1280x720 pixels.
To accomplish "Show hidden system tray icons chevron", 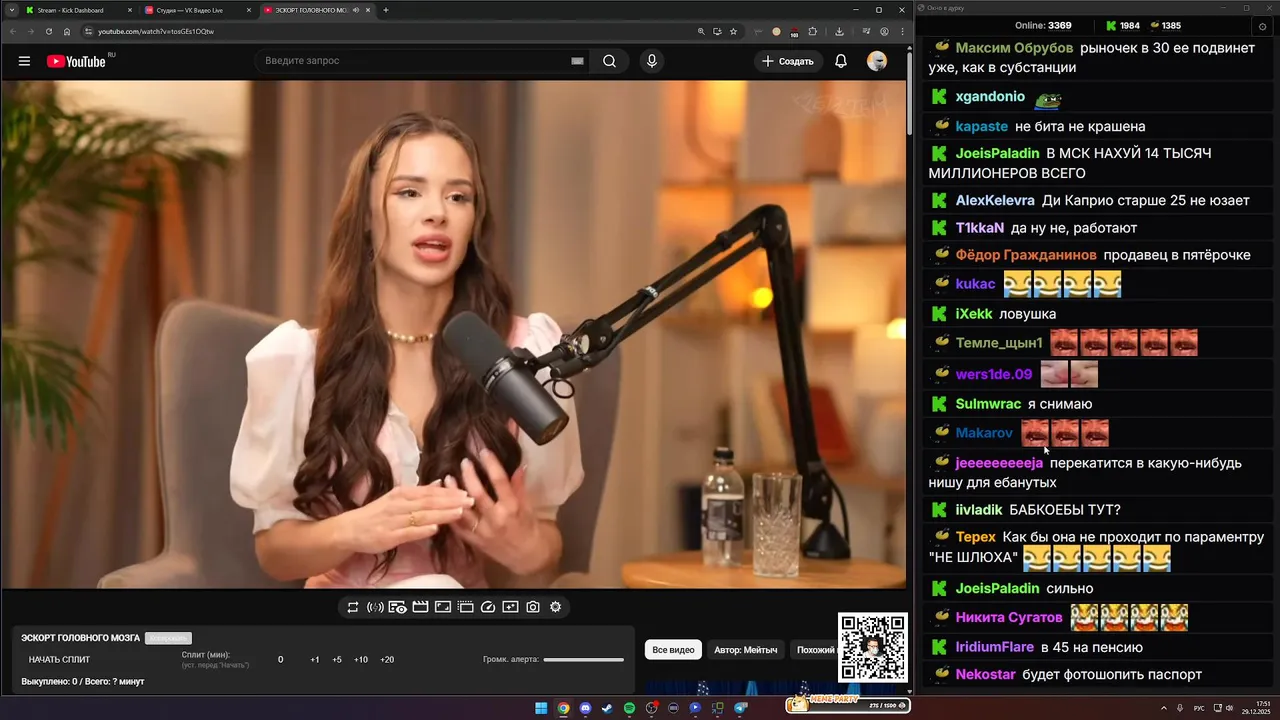I will (x=1165, y=708).
